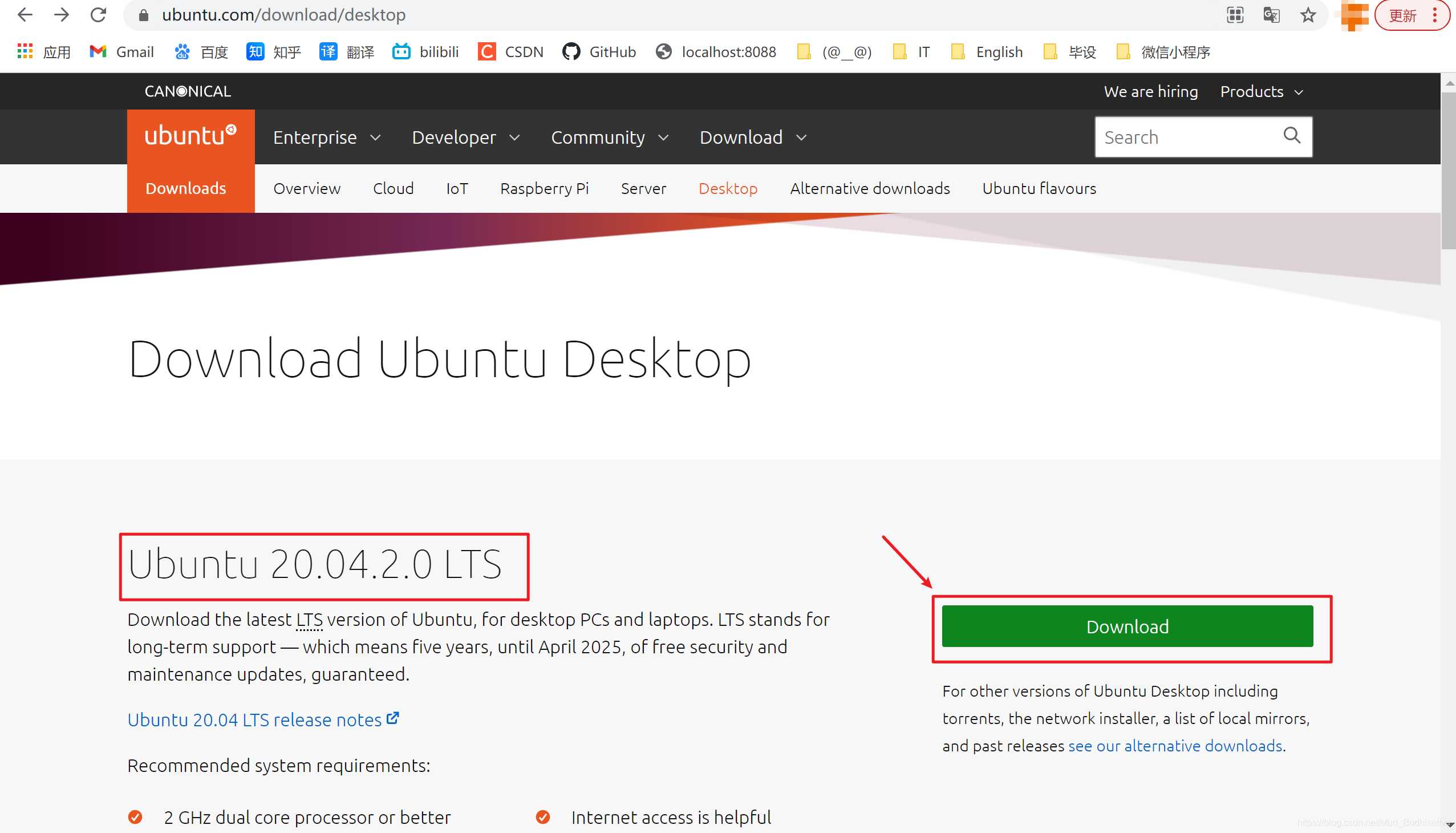Viewport: 1456px width, 833px height.
Task: Click the QR code icon in address bar
Action: 1235,15
